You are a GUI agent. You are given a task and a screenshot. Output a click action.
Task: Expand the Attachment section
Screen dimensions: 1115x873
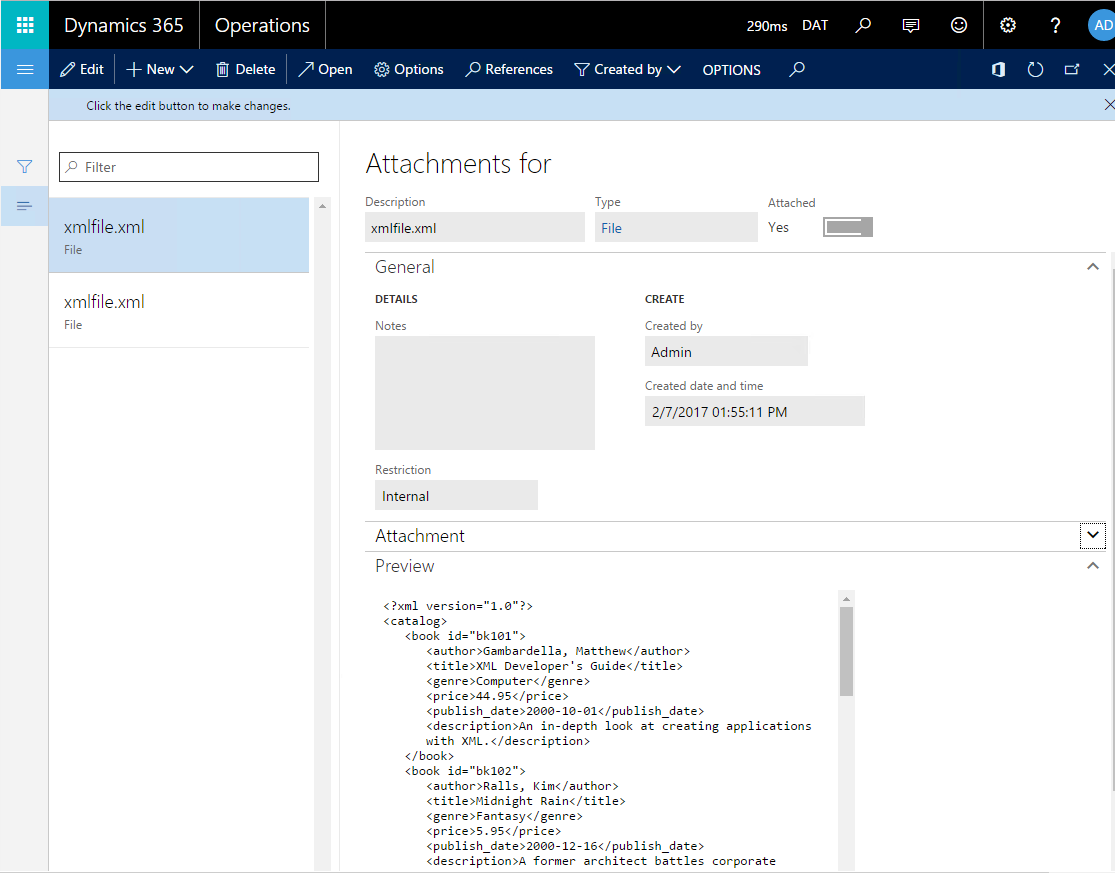(1093, 536)
